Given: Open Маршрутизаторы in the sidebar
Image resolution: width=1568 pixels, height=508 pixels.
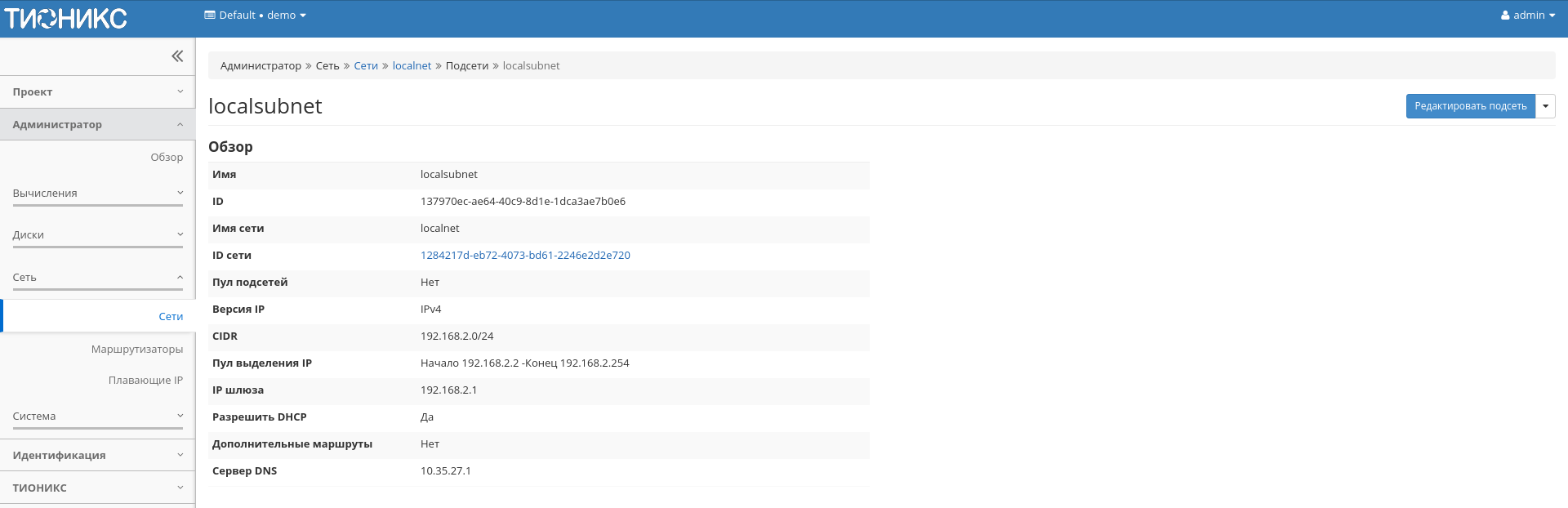Looking at the screenshot, I should tap(137, 349).
